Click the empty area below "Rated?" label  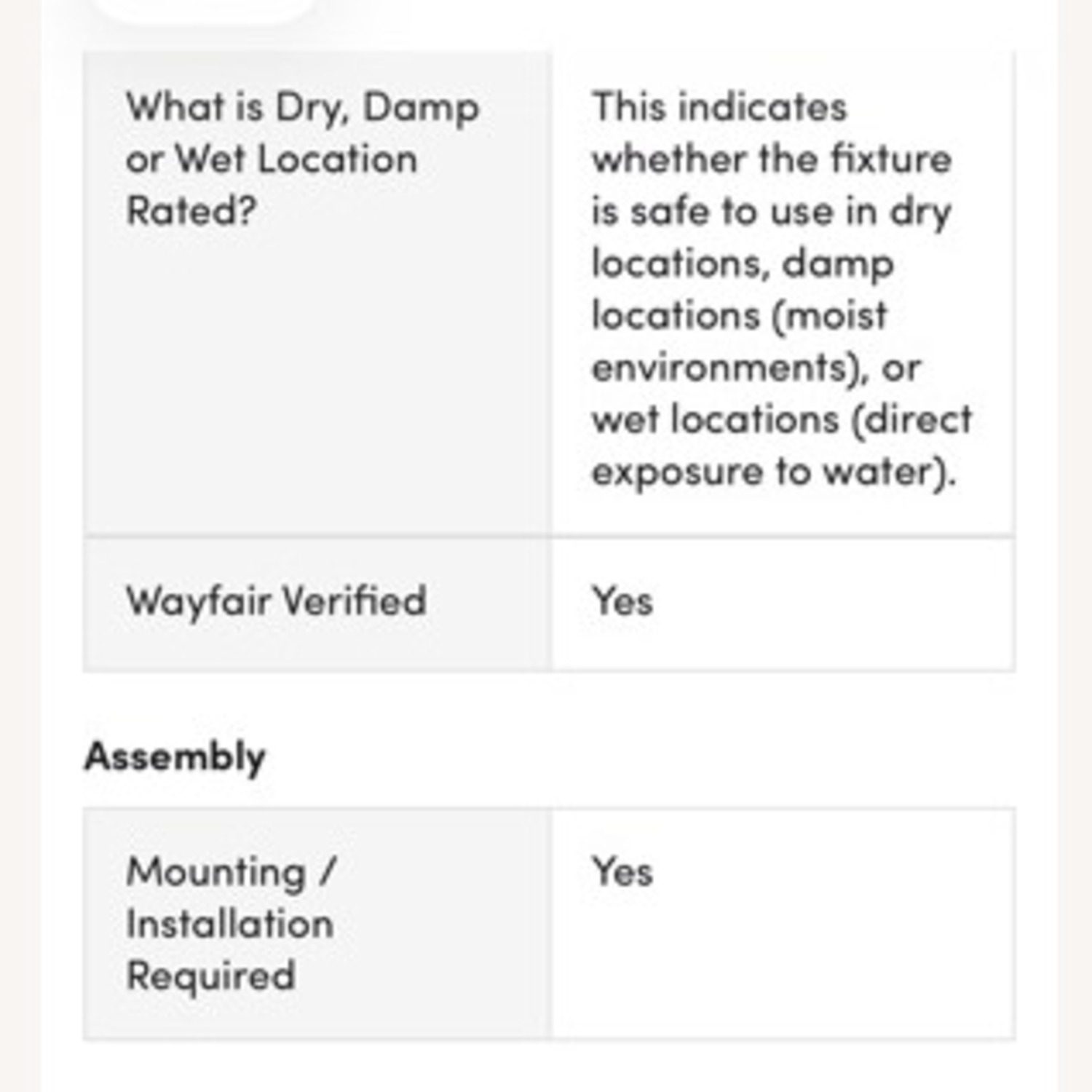point(317,379)
